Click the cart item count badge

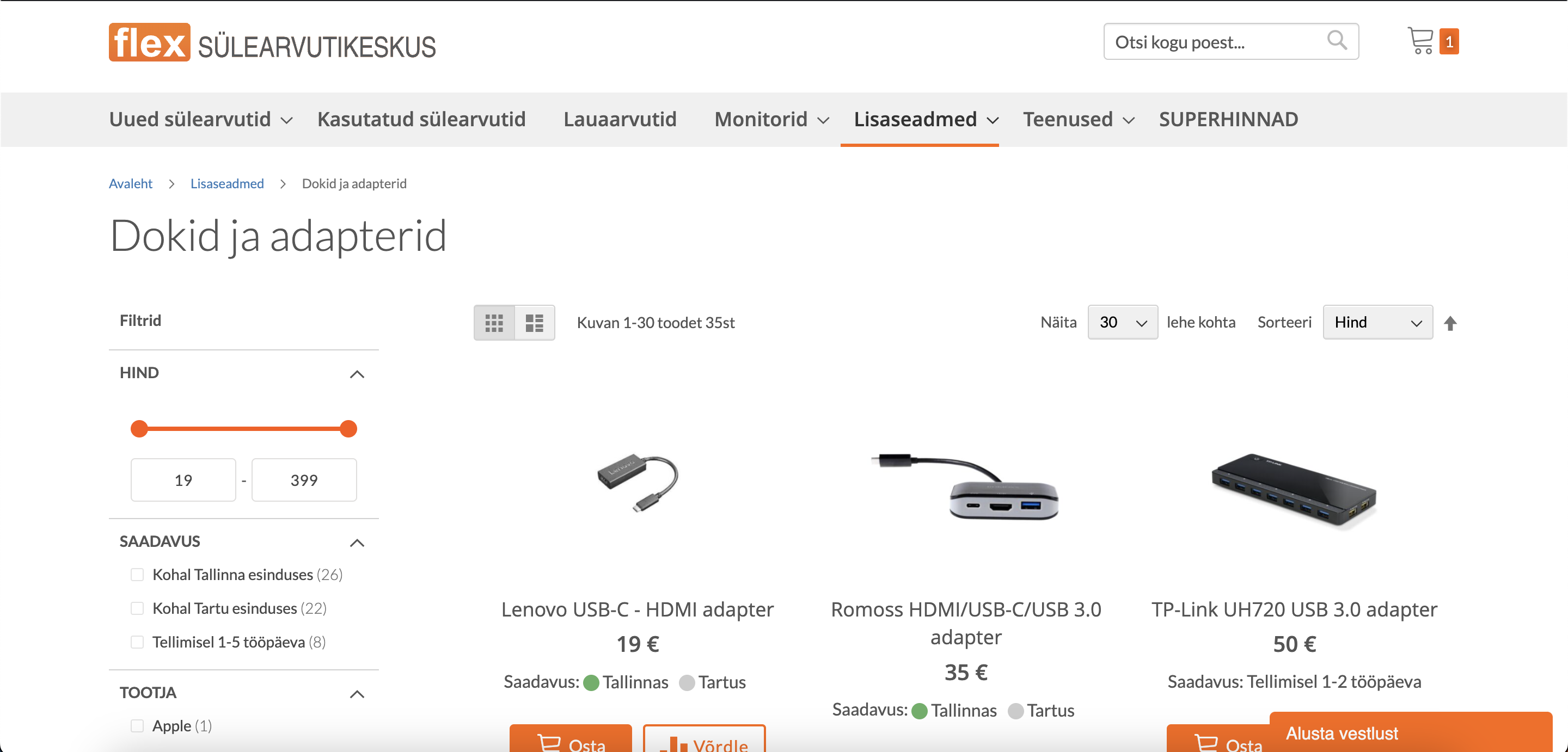pyautogui.click(x=1449, y=41)
